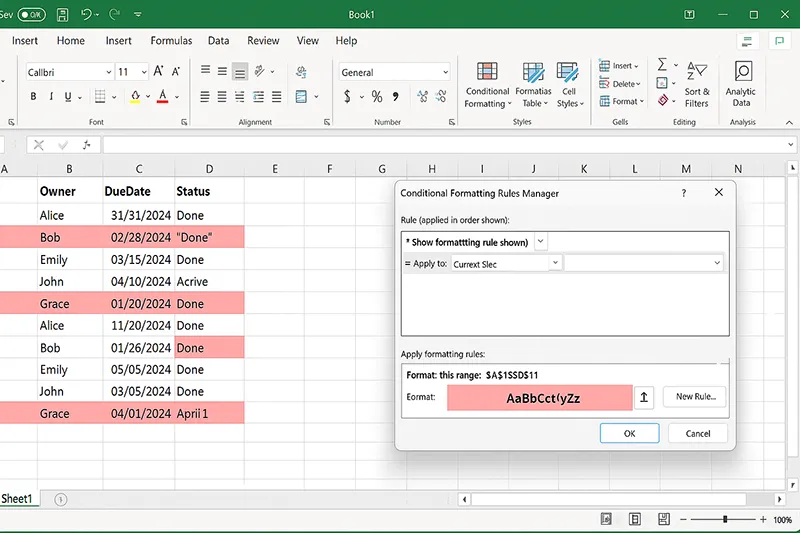
Task: Toggle Underline formatting
Action: pos(68,96)
